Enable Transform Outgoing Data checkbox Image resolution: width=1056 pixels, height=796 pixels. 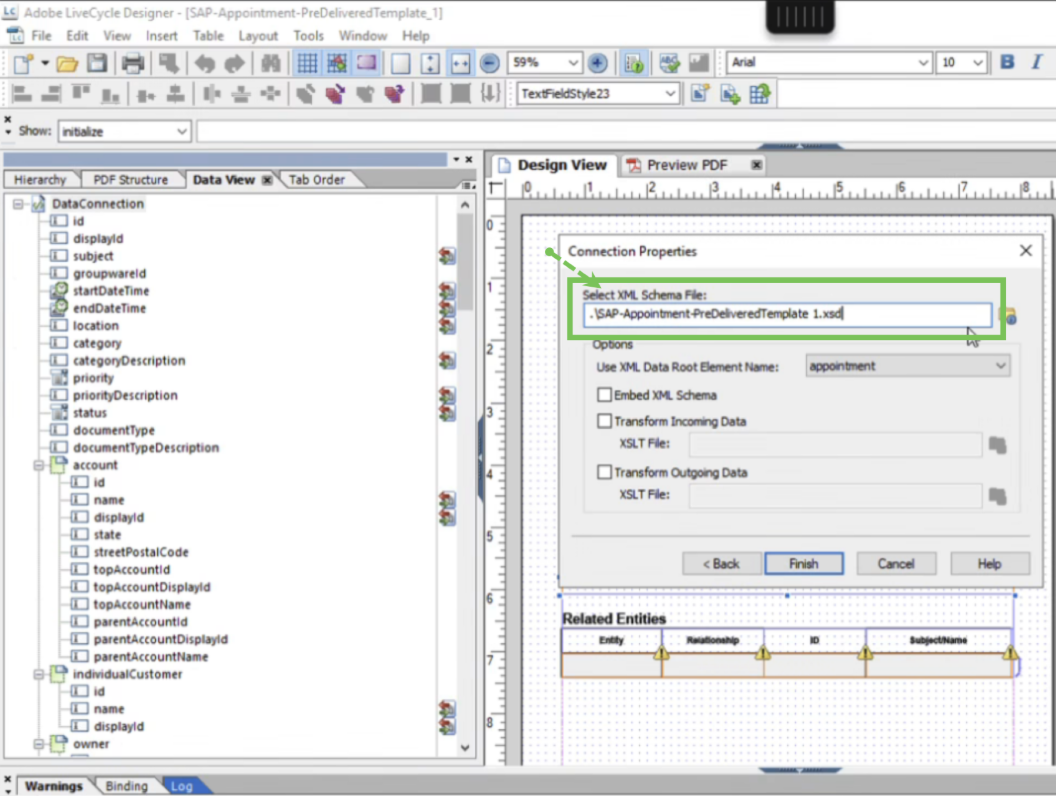pyautogui.click(x=604, y=472)
